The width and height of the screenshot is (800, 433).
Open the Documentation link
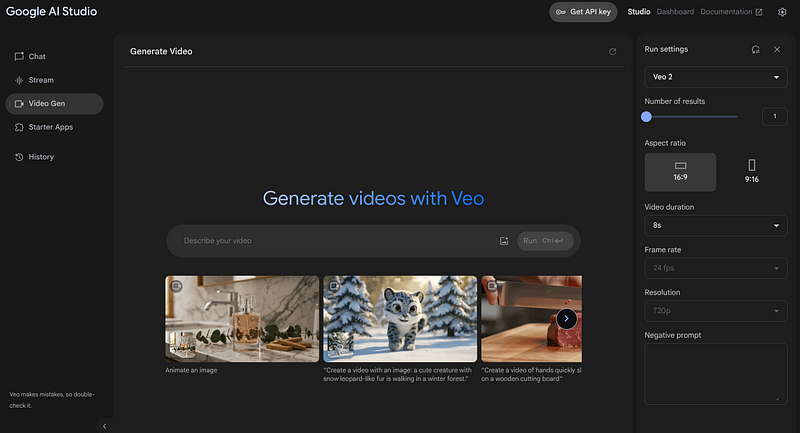tap(731, 12)
